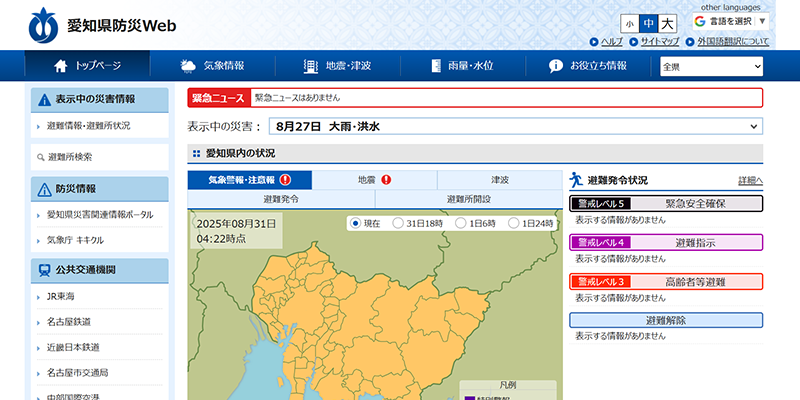Open the サイトマップ link
Image resolution: width=800 pixels, height=400 pixels.
[660, 42]
